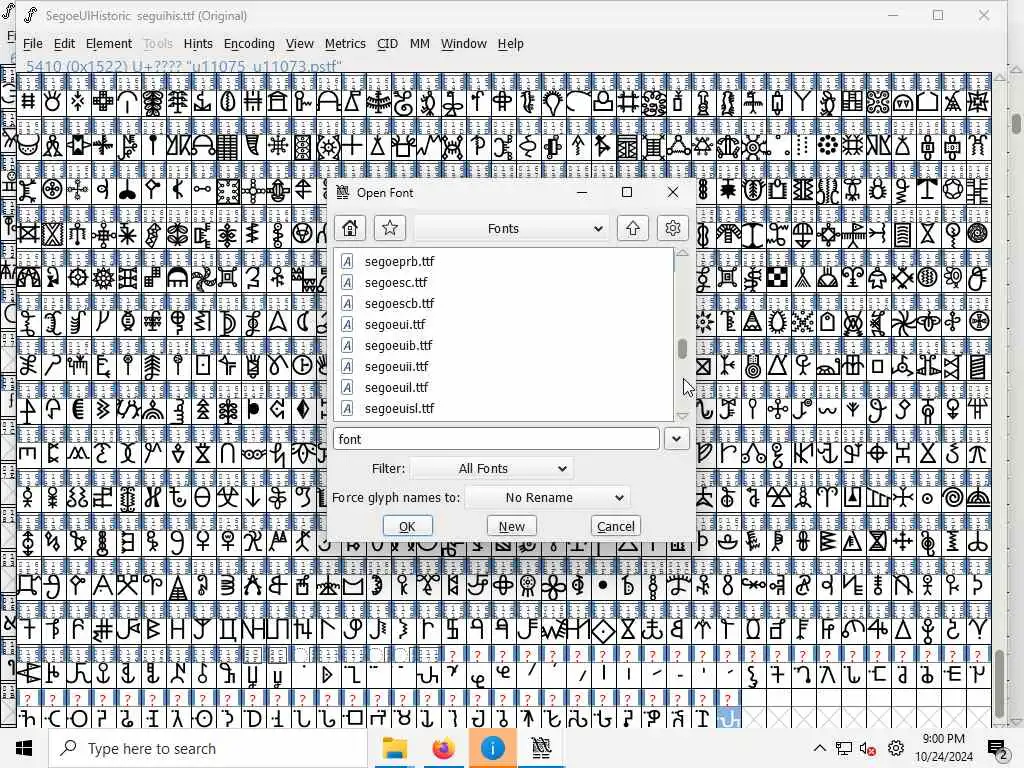Screen dimensions: 1024x768
Task: Select segoeuib.ttf in the file list
Action: coord(398,345)
